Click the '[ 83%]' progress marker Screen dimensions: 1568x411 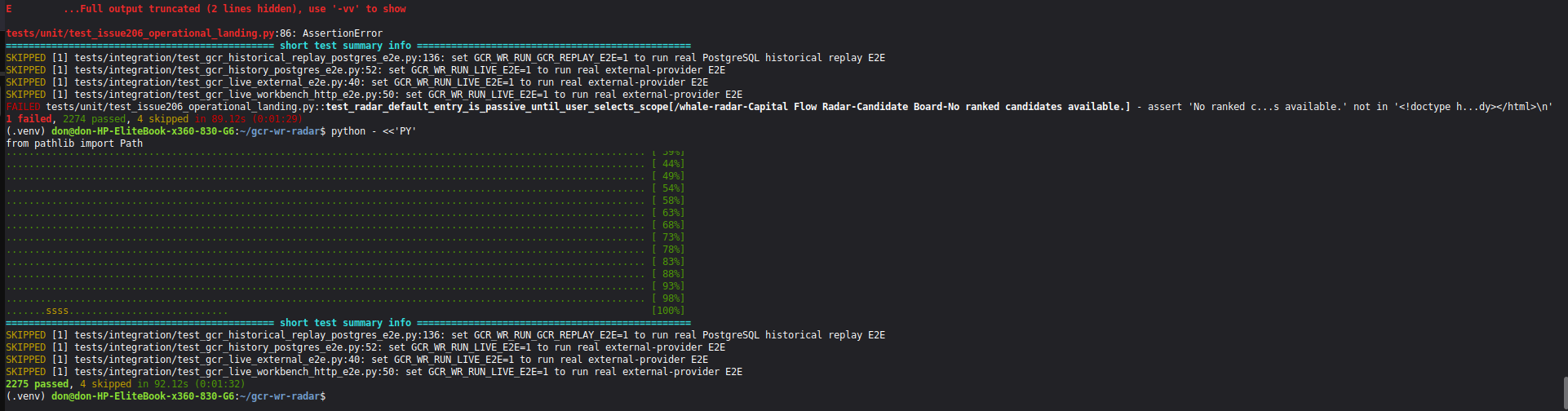[668, 262]
